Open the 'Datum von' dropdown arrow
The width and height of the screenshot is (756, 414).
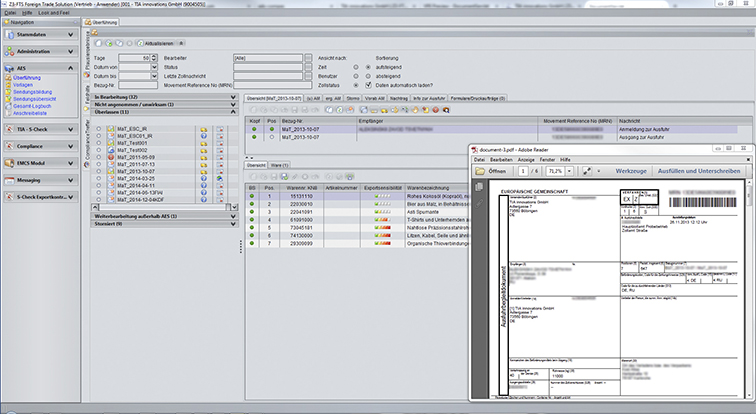coord(154,67)
